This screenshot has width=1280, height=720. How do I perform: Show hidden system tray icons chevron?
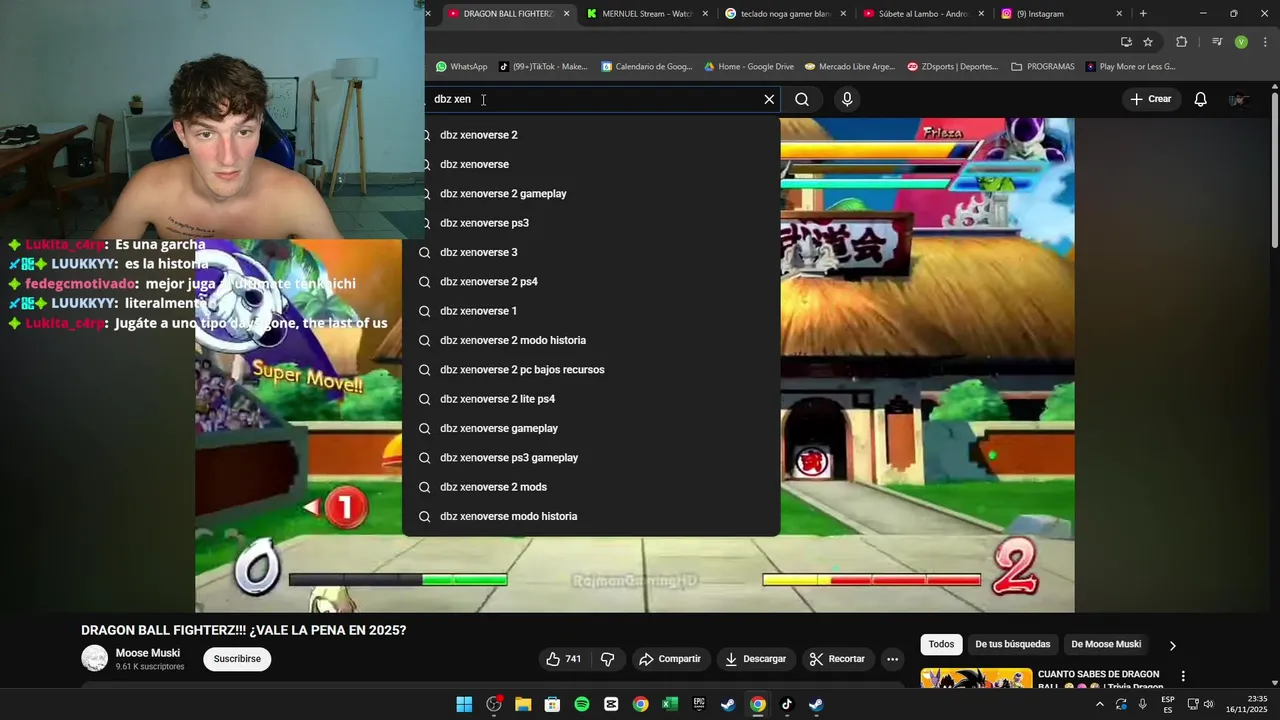[x=1099, y=704]
